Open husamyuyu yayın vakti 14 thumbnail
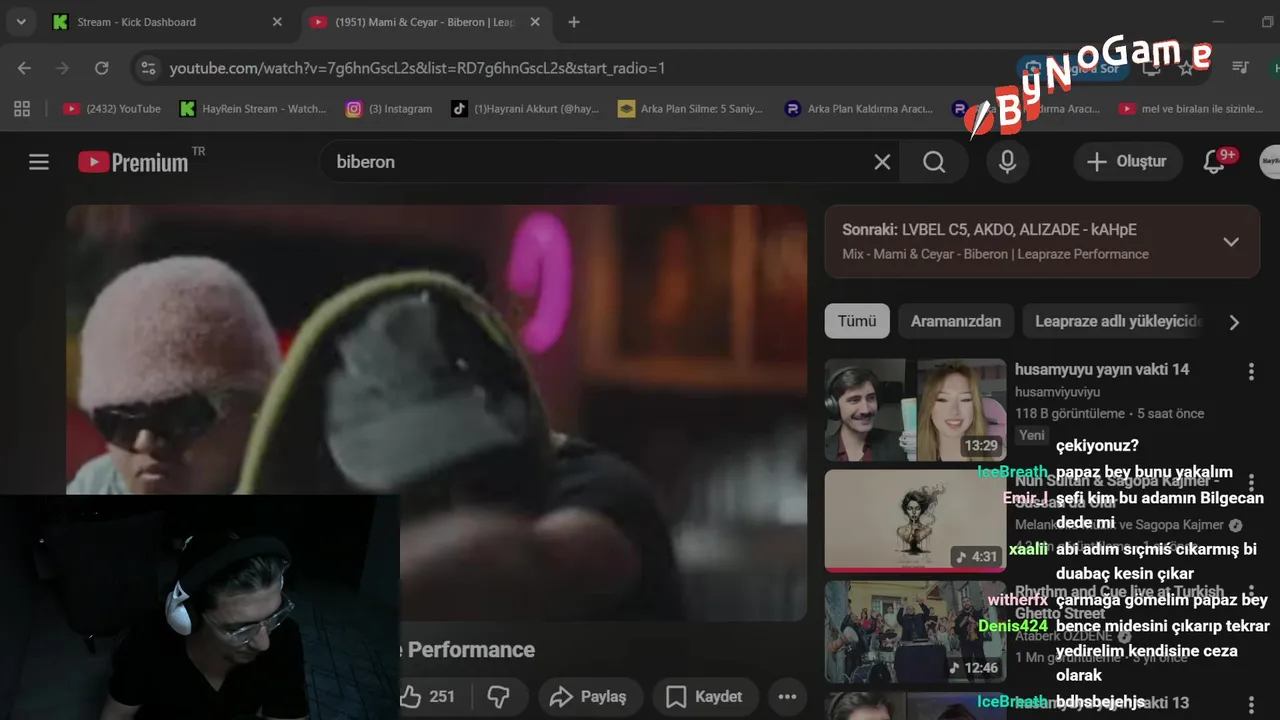 [x=915, y=410]
